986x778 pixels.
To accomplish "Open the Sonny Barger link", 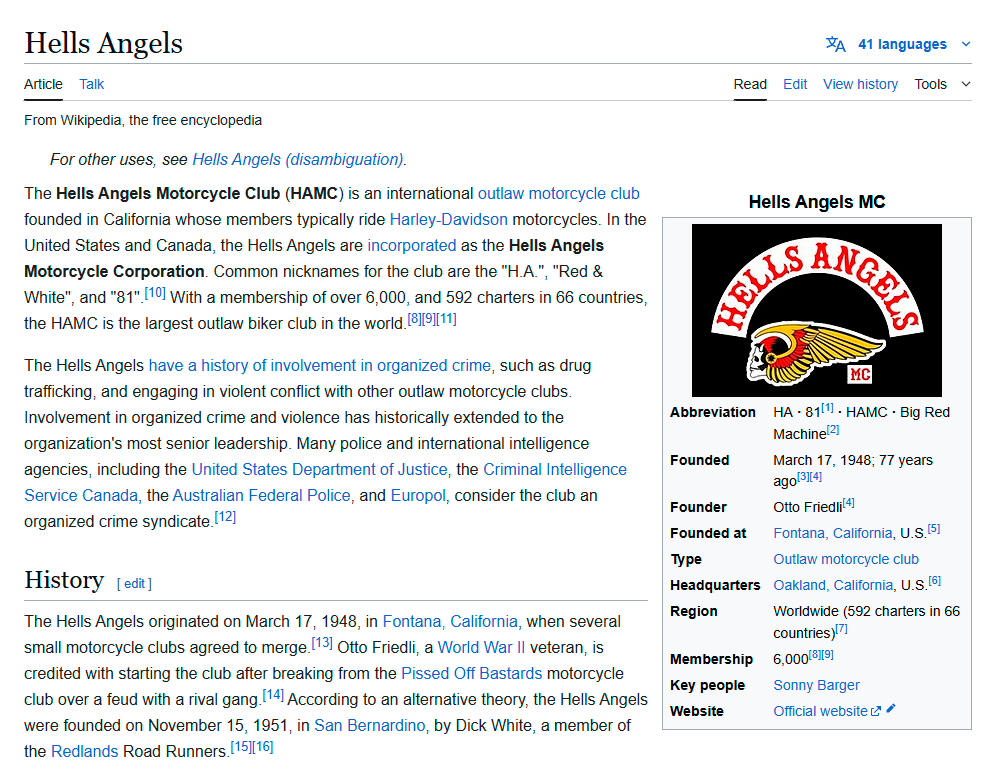I will (816, 686).
